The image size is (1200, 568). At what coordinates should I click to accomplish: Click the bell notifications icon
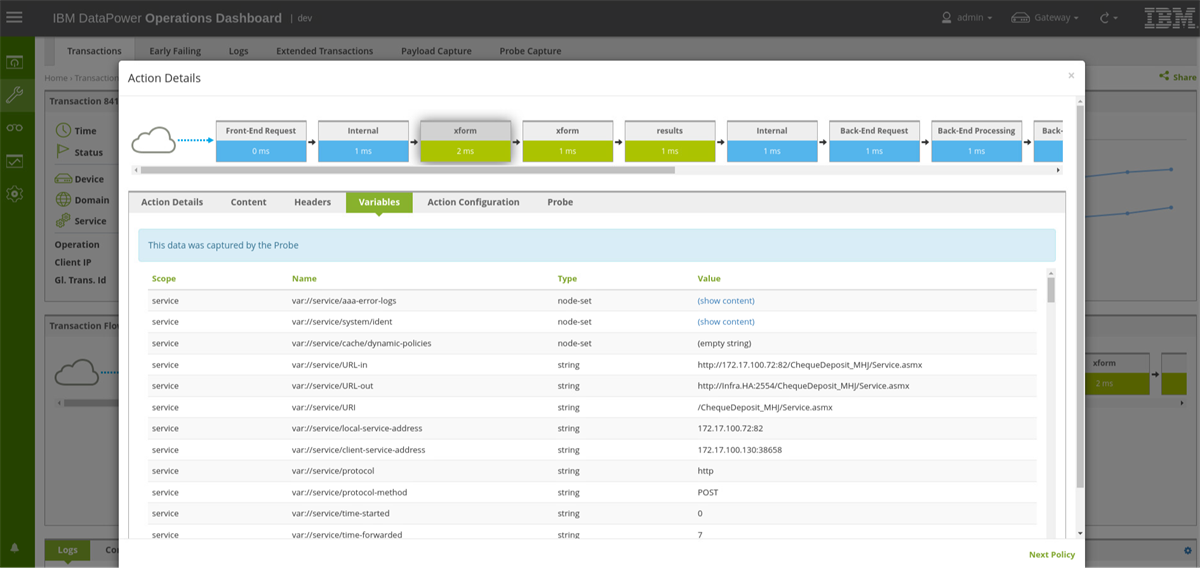15,548
